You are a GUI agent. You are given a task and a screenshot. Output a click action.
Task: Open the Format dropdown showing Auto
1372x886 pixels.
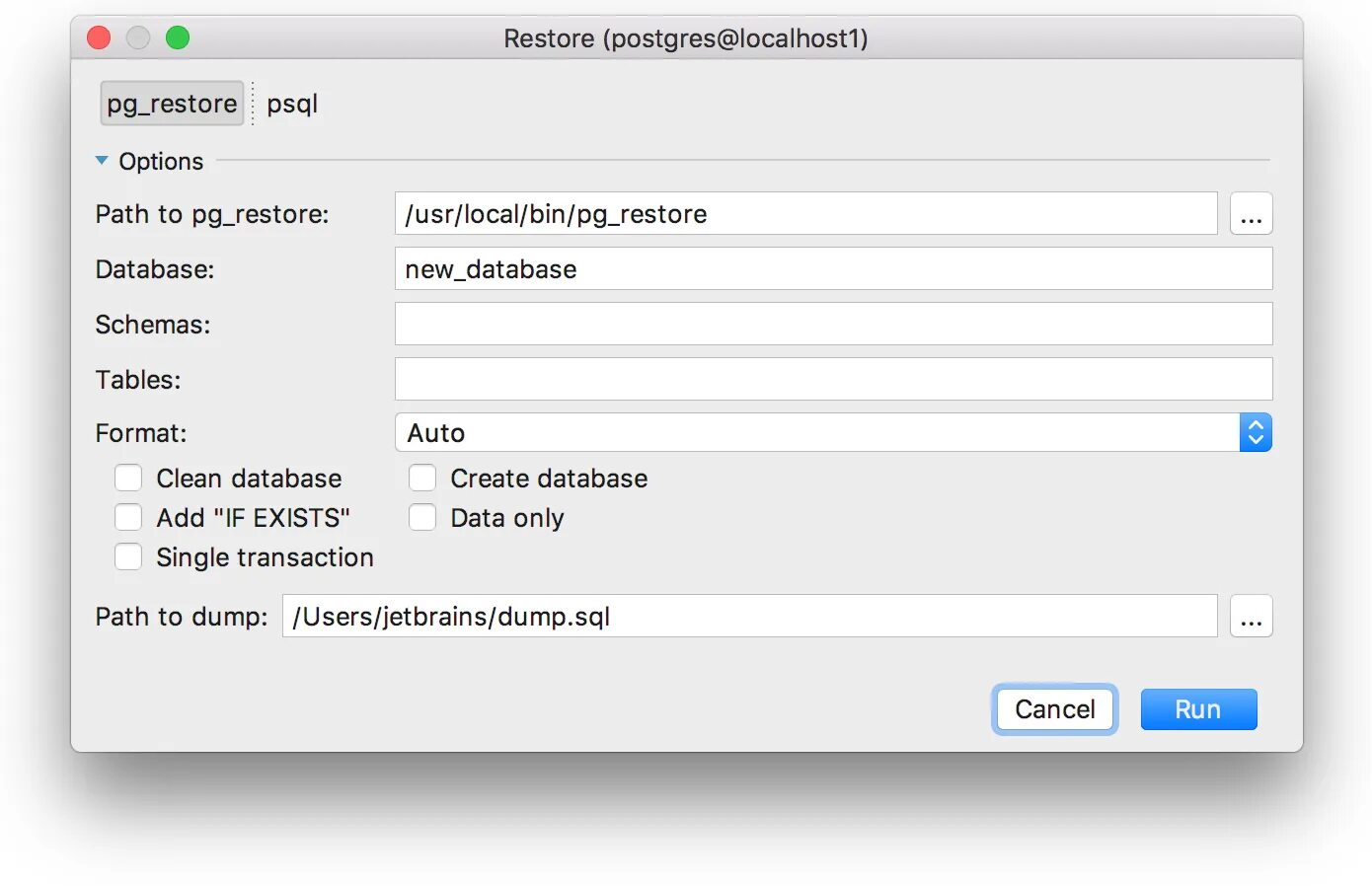point(815,433)
